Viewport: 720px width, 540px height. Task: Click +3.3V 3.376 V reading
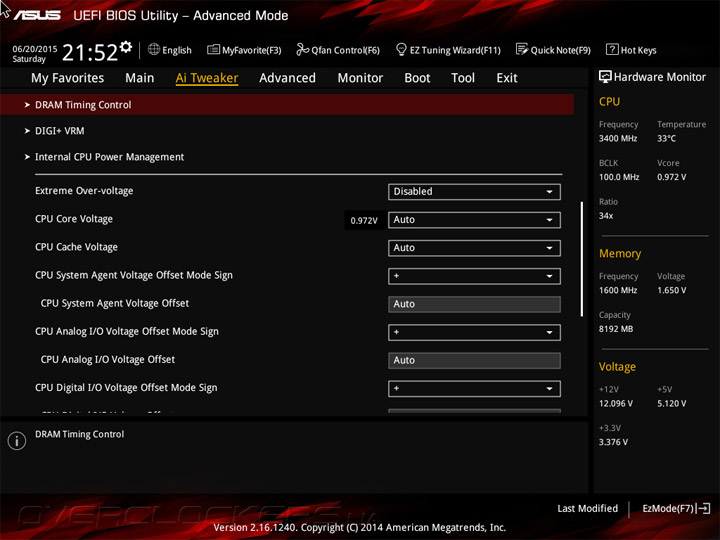[x=613, y=442]
